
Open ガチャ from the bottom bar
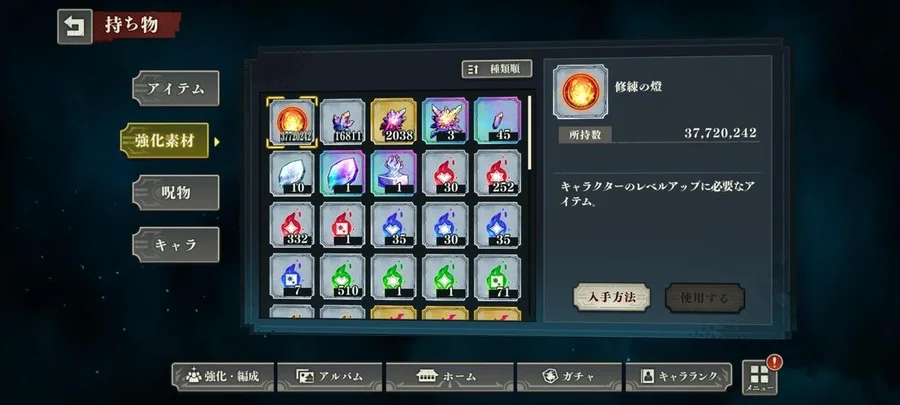[569, 376]
